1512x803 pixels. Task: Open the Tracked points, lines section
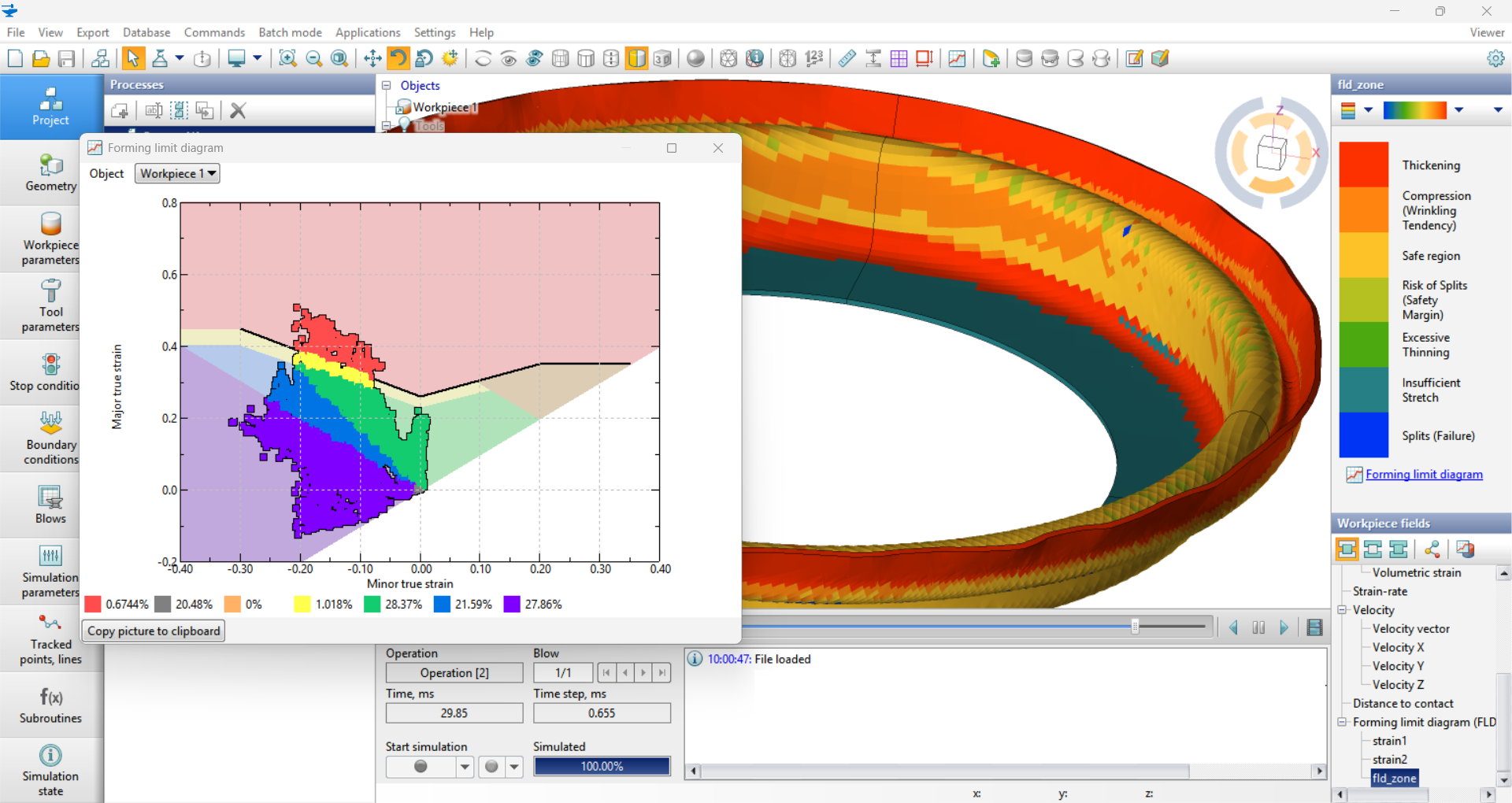tap(51, 638)
